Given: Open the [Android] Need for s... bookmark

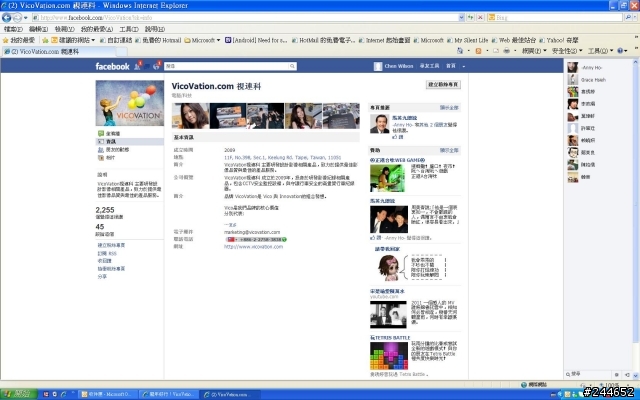Looking at the screenshot, I should point(256,40).
